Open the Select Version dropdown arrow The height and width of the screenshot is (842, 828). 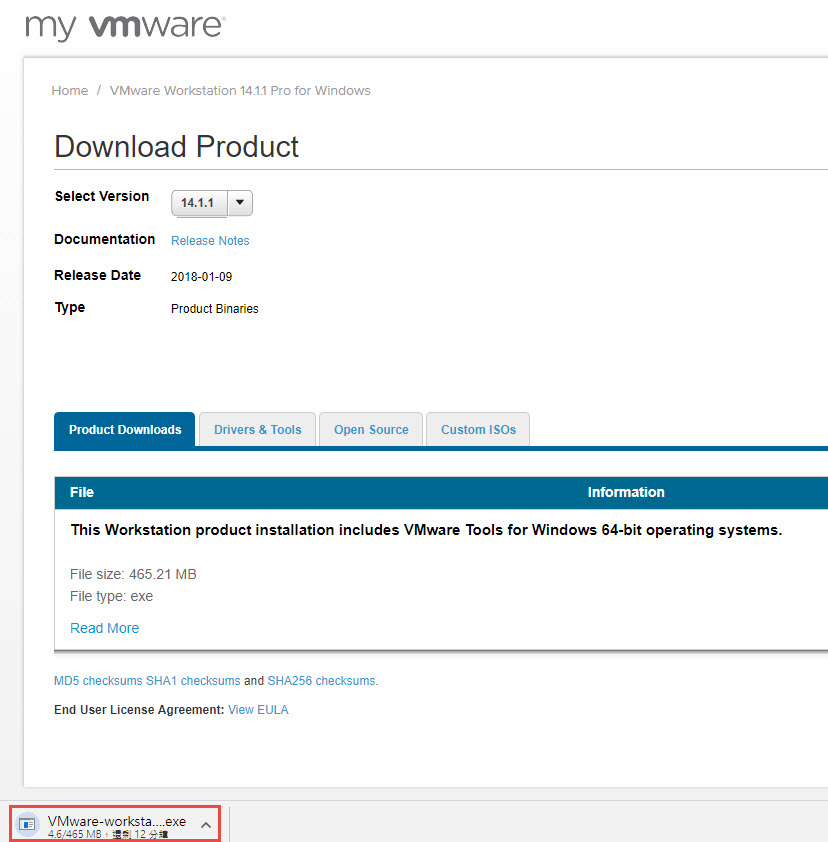[240, 203]
